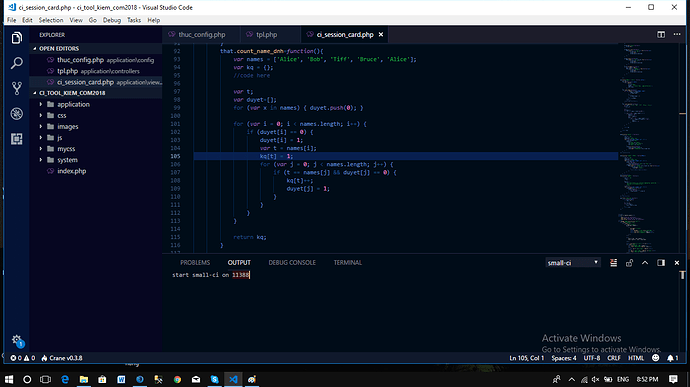The height and width of the screenshot is (387, 690).
Task: Open errors and warnings count in status bar
Action: (x=22, y=358)
